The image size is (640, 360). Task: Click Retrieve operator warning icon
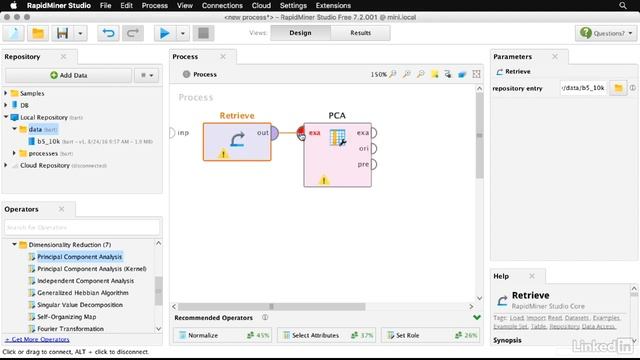(223, 154)
